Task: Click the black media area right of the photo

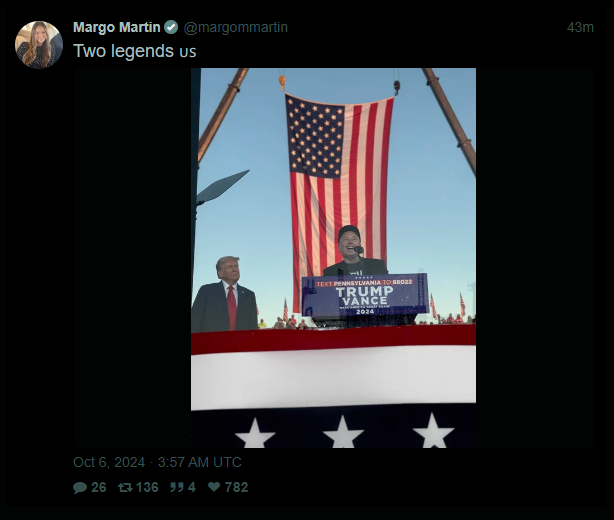Action: (x=535, y=258)
